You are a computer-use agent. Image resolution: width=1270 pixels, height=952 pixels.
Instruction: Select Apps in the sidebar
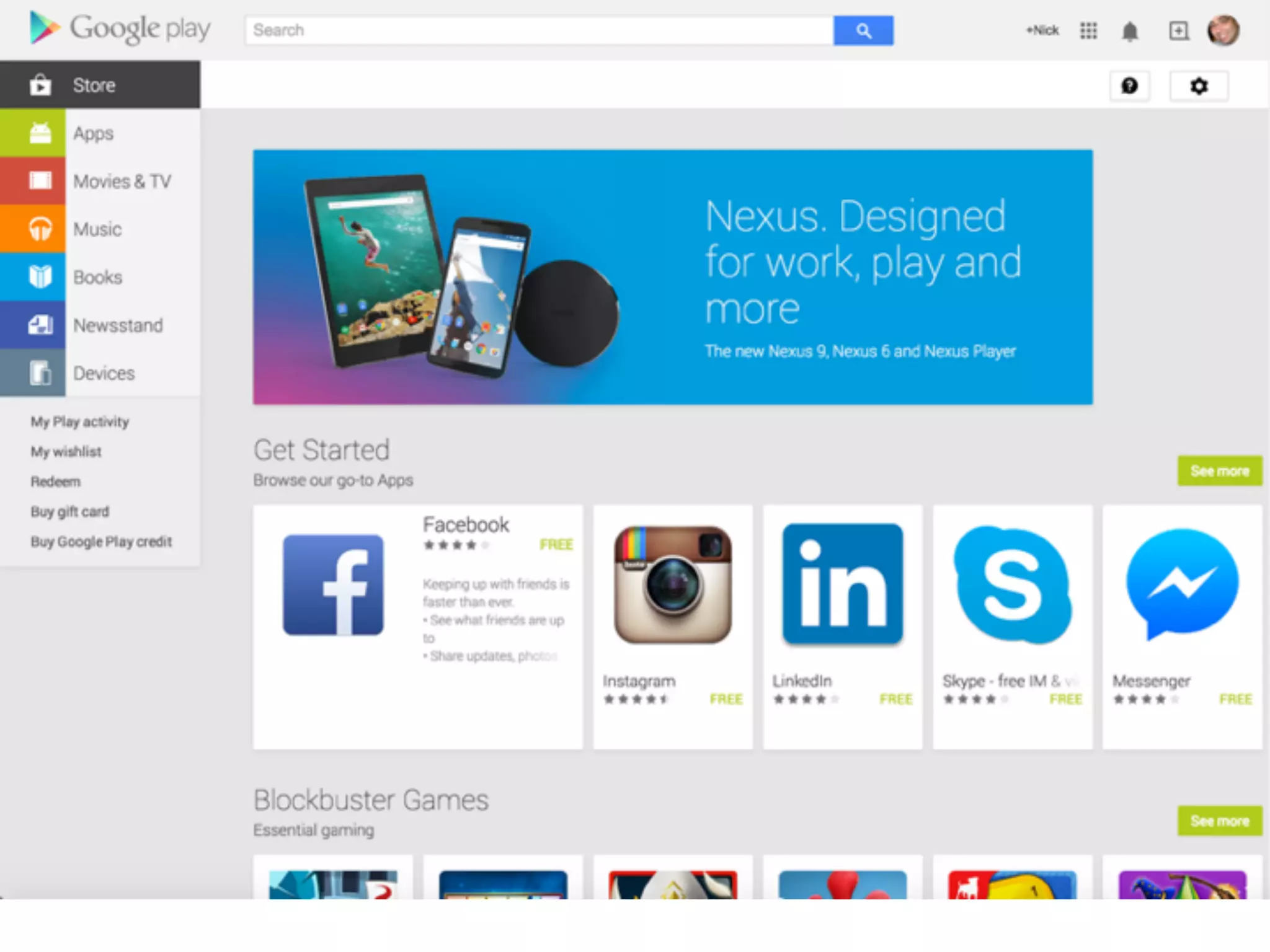pos(100,133)
